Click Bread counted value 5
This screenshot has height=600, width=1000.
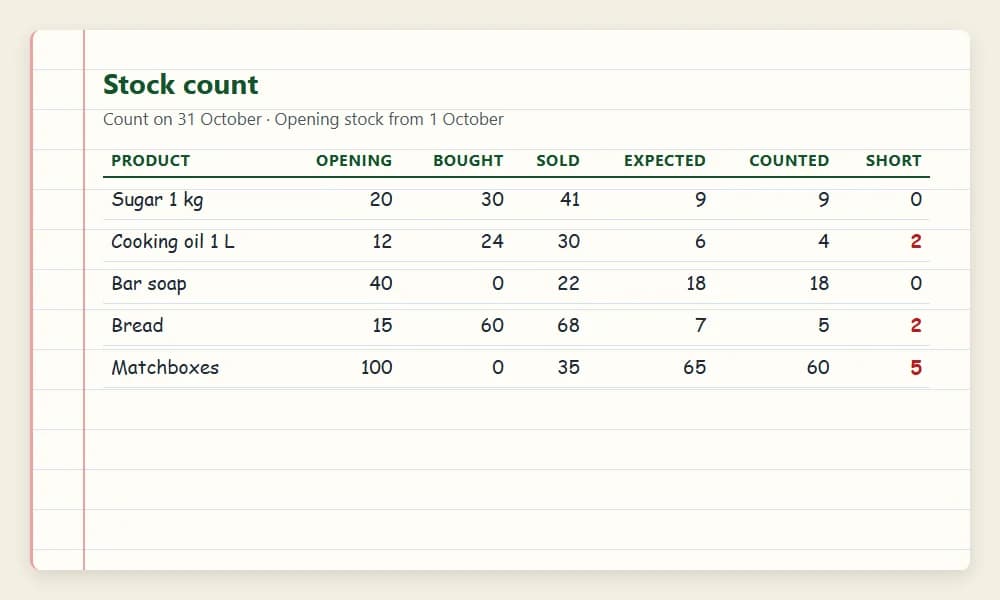(x=823, y=325)
